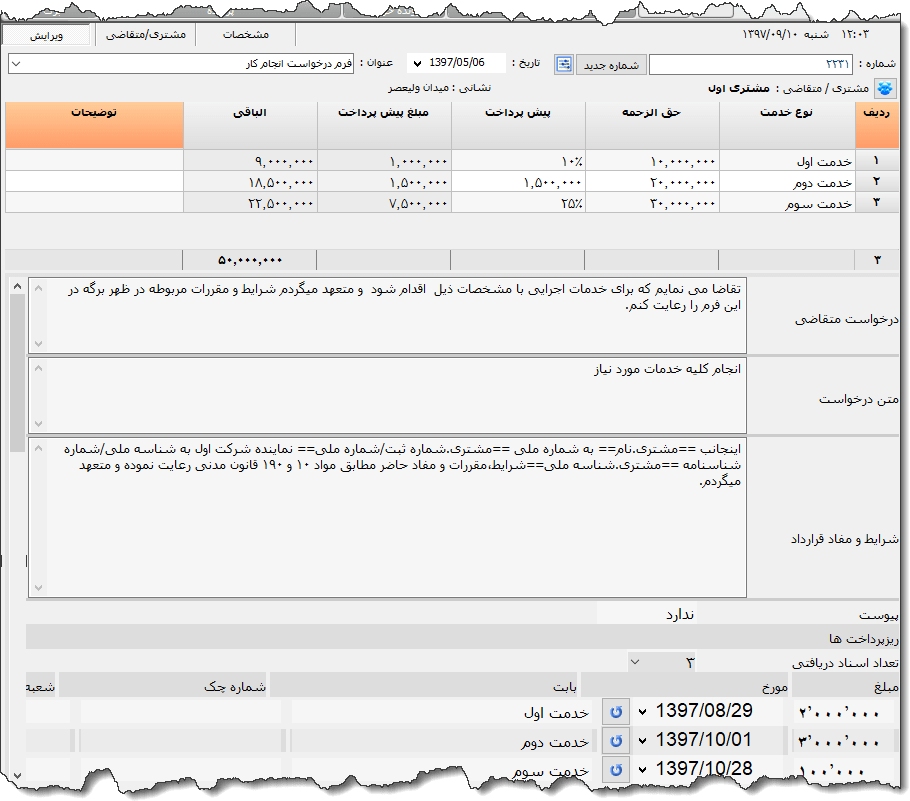Switch to the مشخصات tab
This screenshot has height=801, width=910.
pyautogui.click(x=244, y=33)
